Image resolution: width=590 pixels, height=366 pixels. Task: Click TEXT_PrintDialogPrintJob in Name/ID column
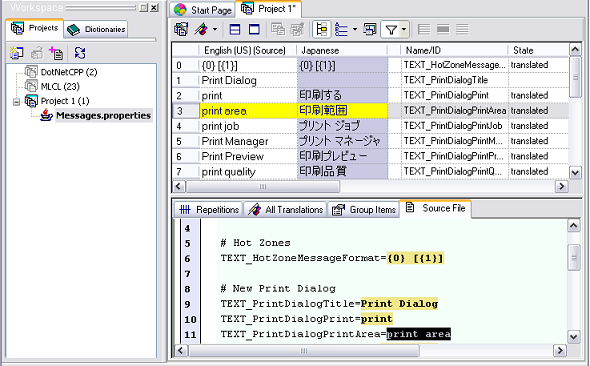tap(455, 126)
